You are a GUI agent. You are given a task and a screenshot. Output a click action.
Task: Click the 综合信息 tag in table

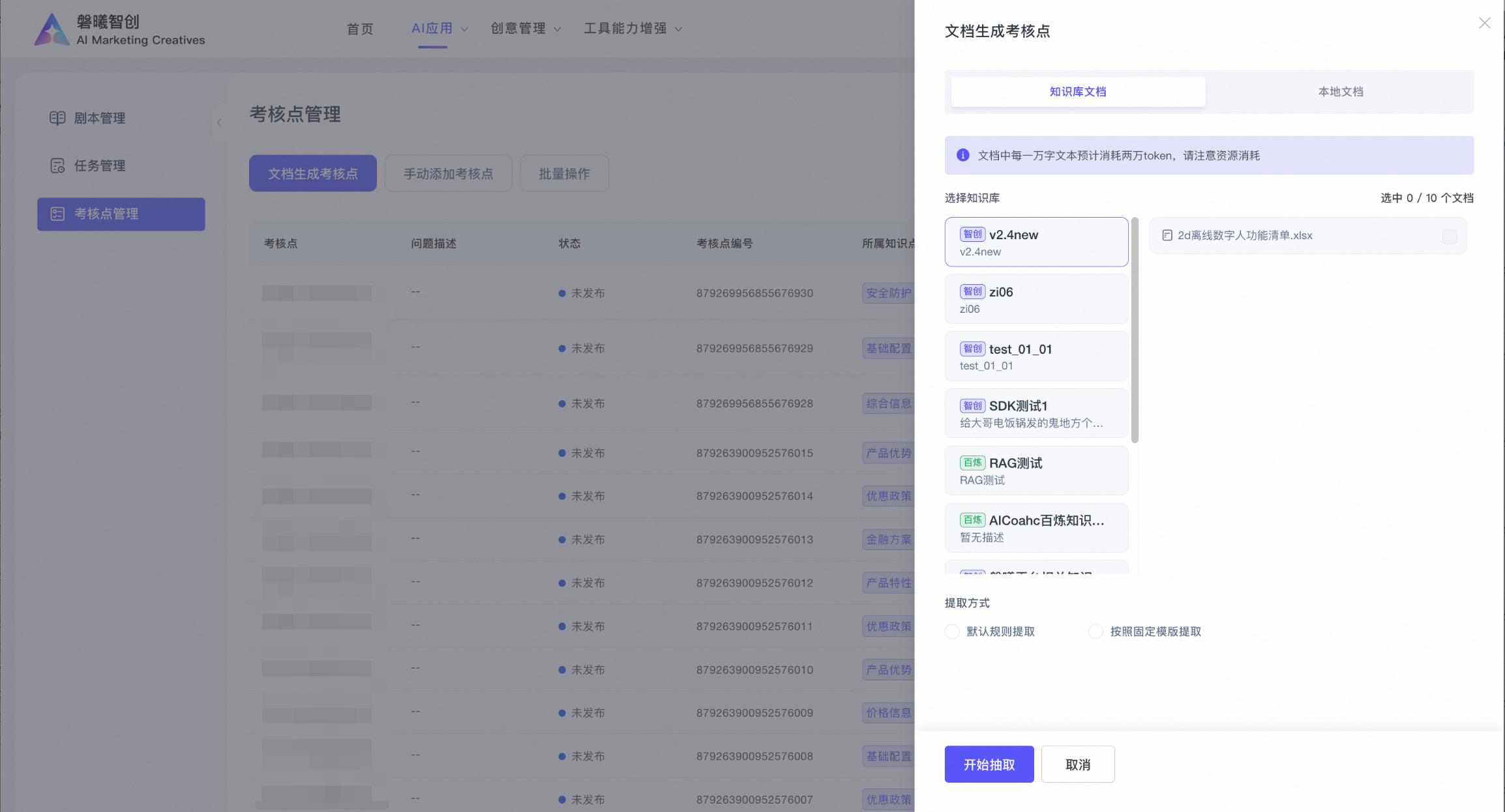888,403
